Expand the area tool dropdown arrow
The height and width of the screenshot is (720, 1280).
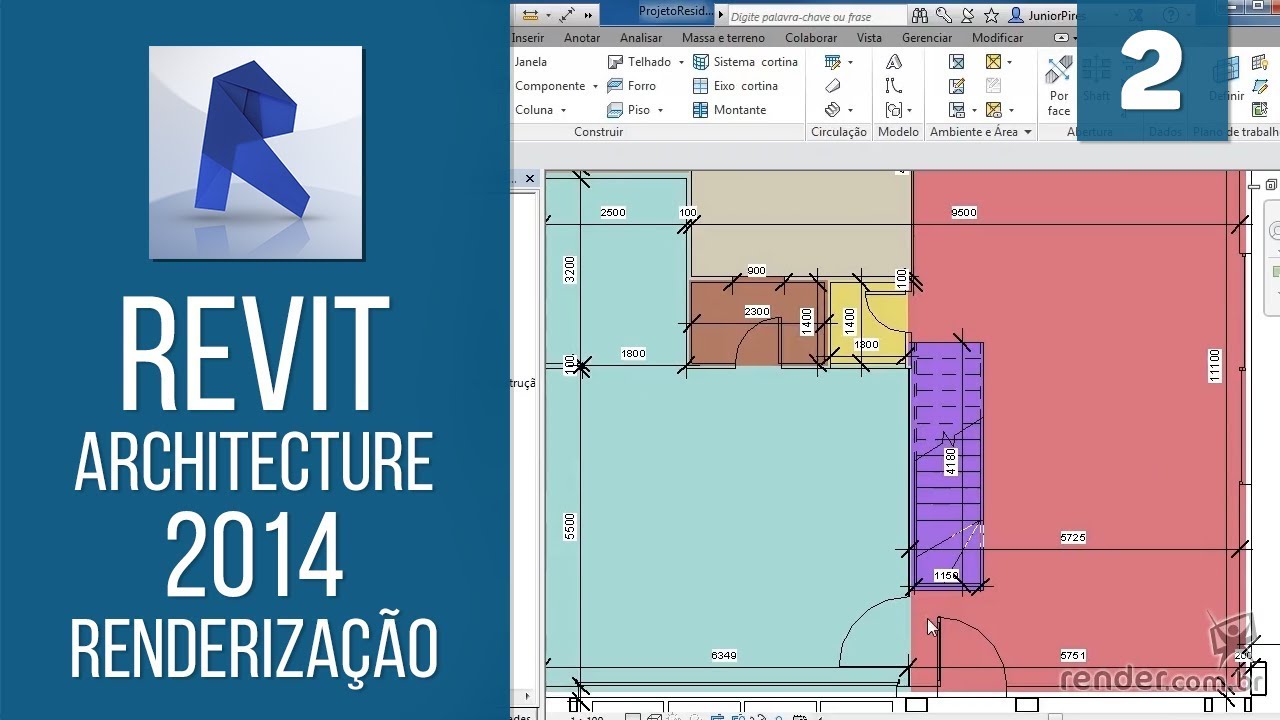click(x=1010, y=62)
